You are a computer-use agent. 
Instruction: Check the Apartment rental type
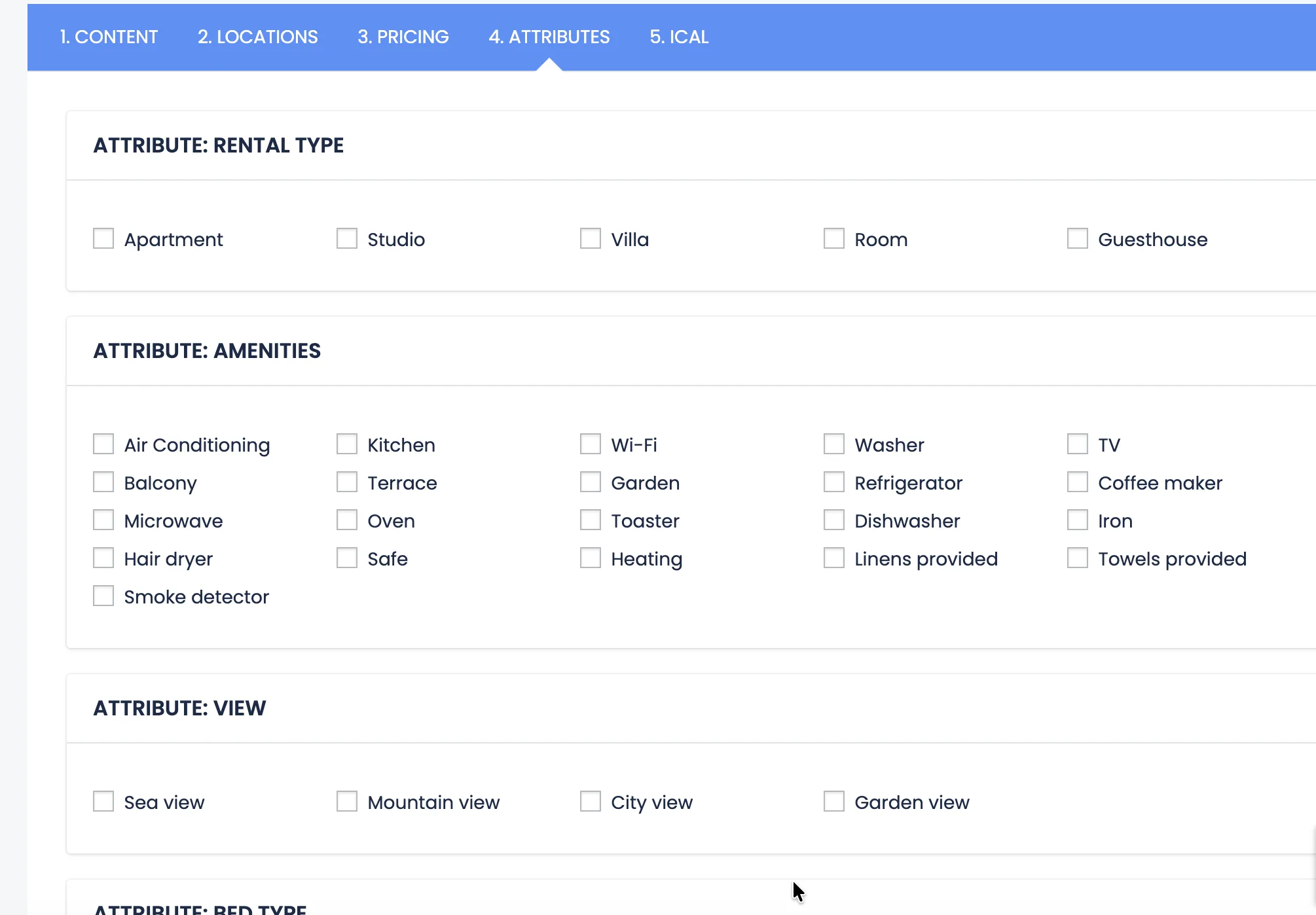103,238
